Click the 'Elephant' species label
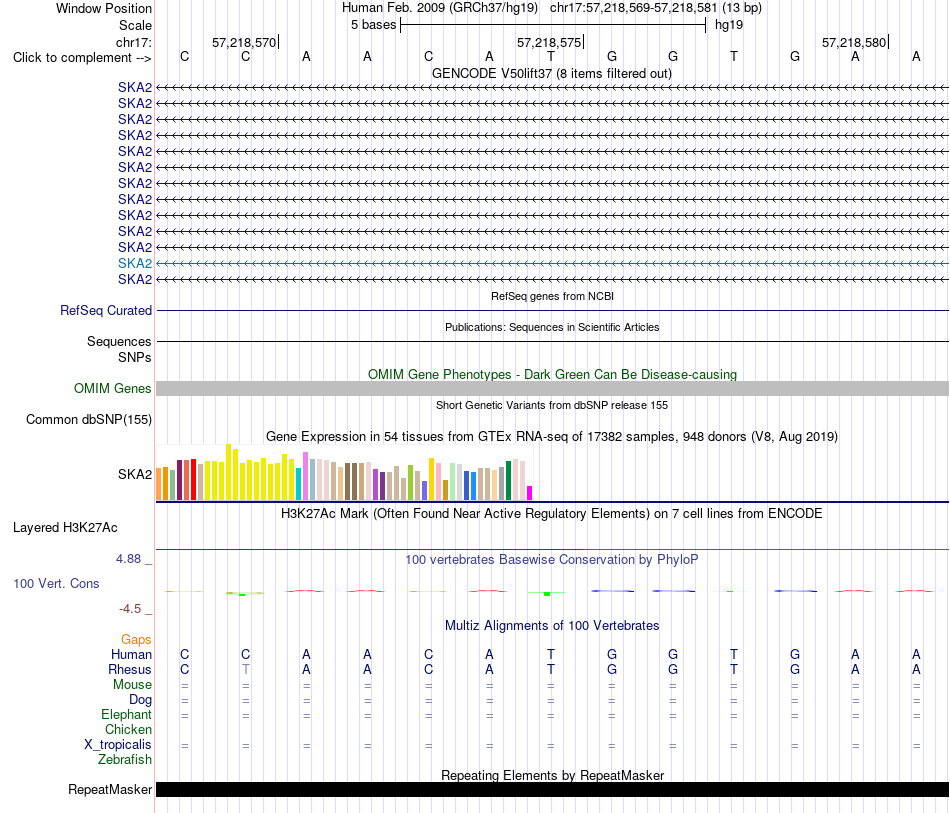This screenshot has width=950, height=813. click(x=126, y=715)
